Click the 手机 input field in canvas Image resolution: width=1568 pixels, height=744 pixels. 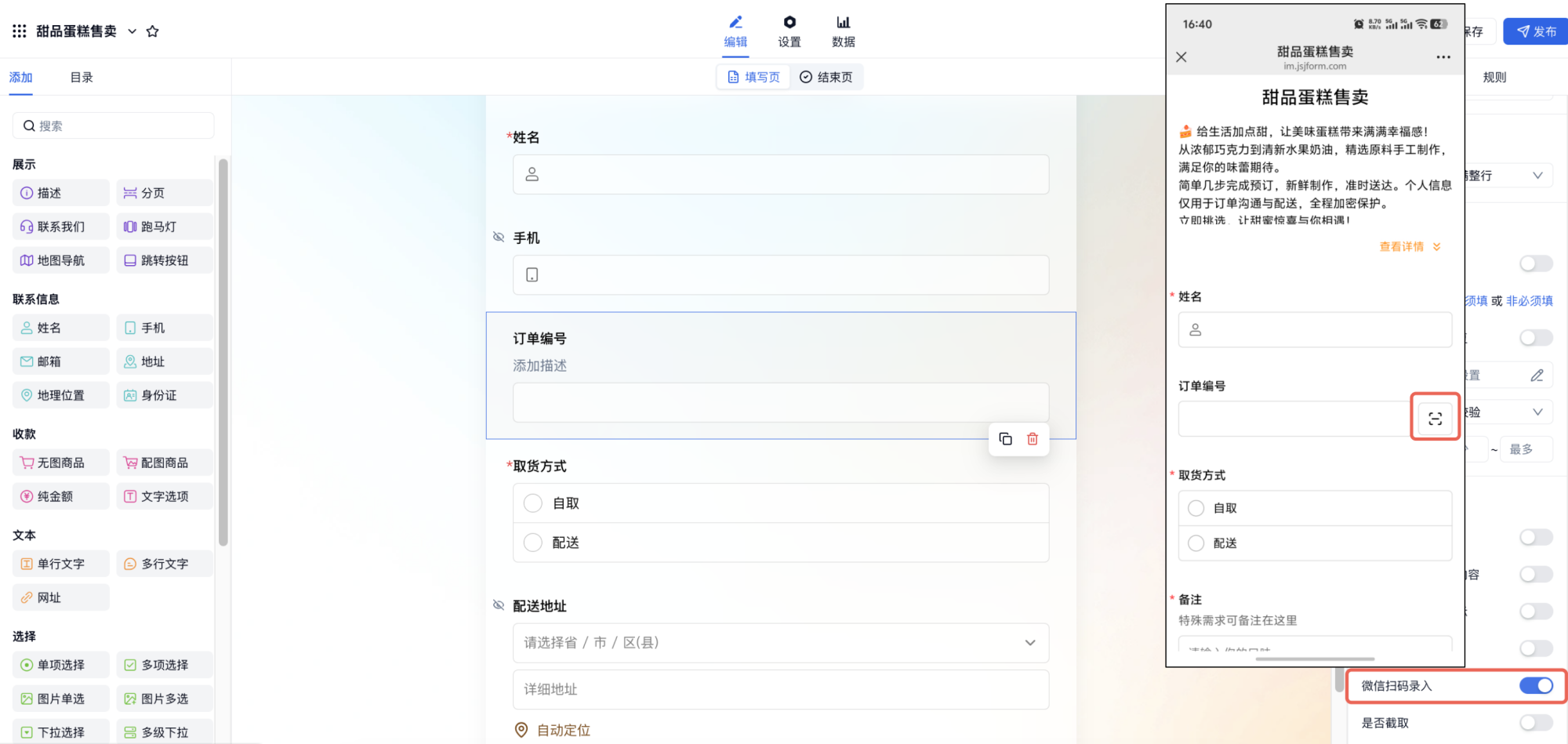tap(781, 274)
